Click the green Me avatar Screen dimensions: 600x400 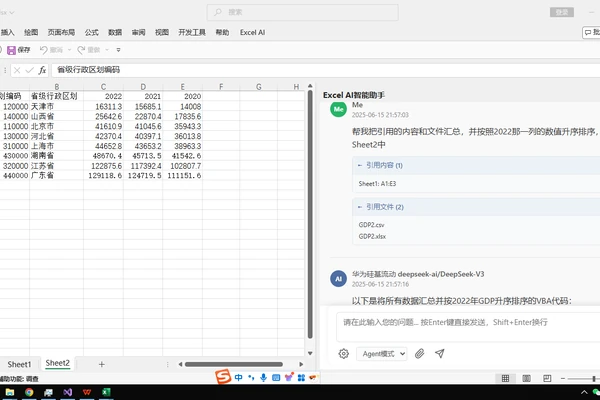(339, 109)
